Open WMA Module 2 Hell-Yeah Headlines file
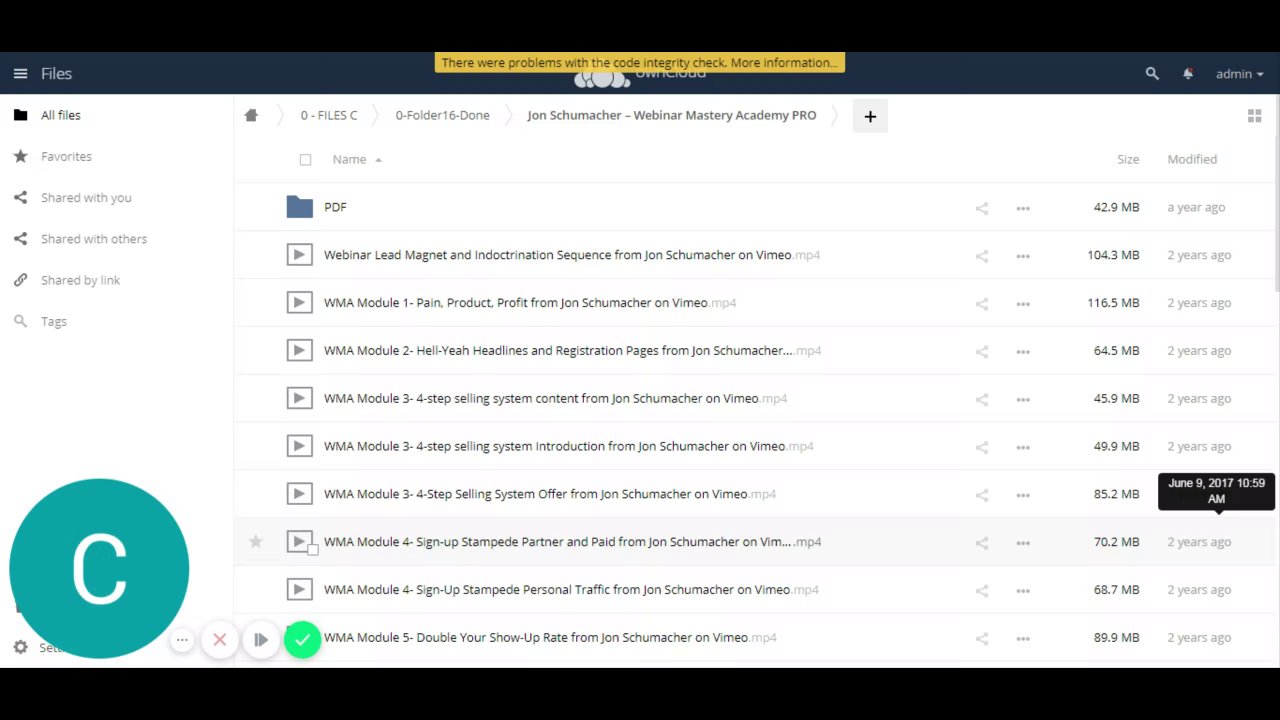 point(572,351)
